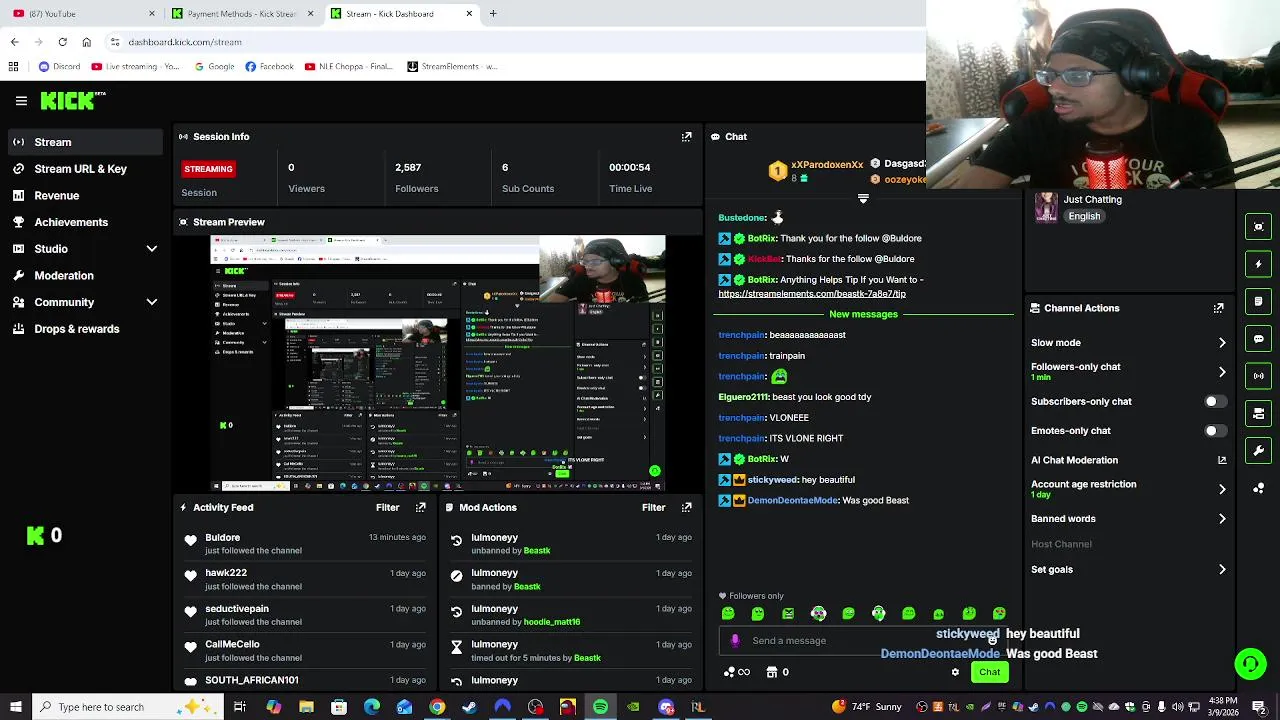Open Set goals arrow
This screenshot has height=720, width=1280.
1222,570
